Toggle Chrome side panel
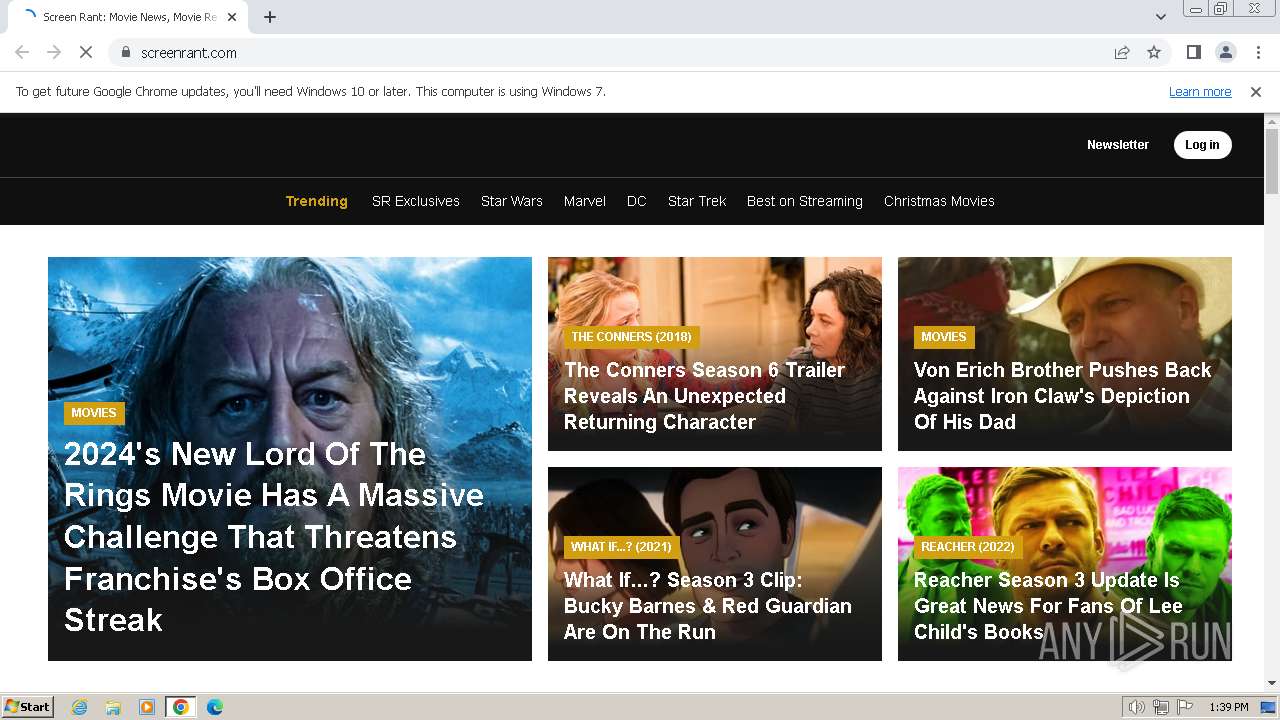 pos(1194,52)
